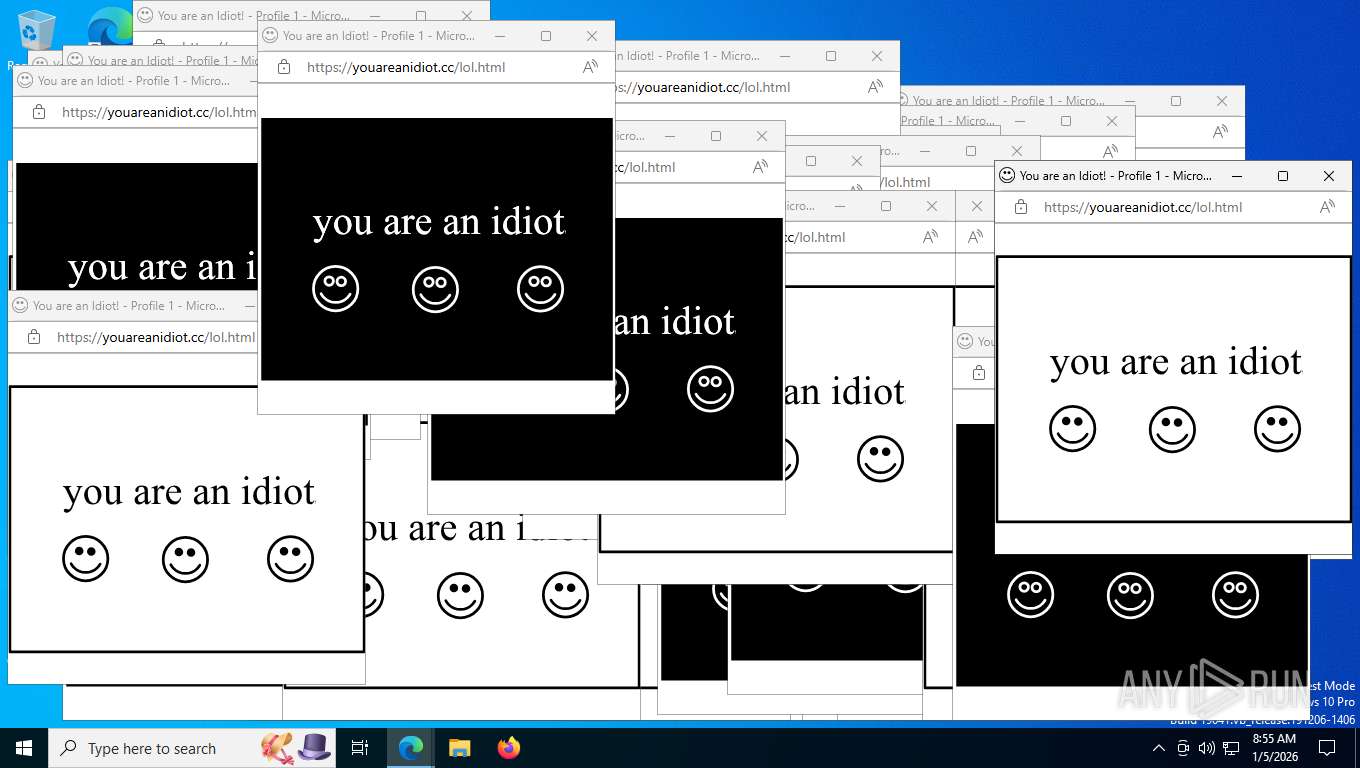The image size is (1360, 768).
Task: Click the left smiley in lower-left white-page window
Action: (86, 558)
